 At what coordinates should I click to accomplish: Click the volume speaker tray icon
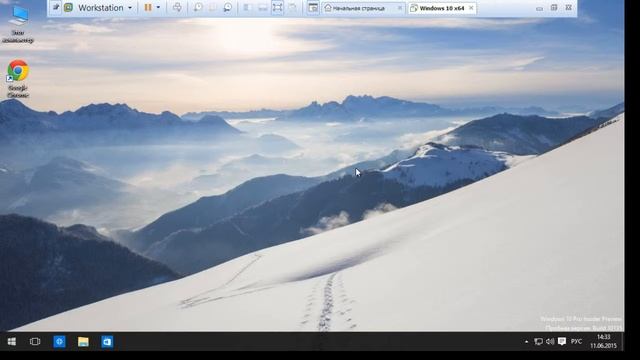coord(550,342)
